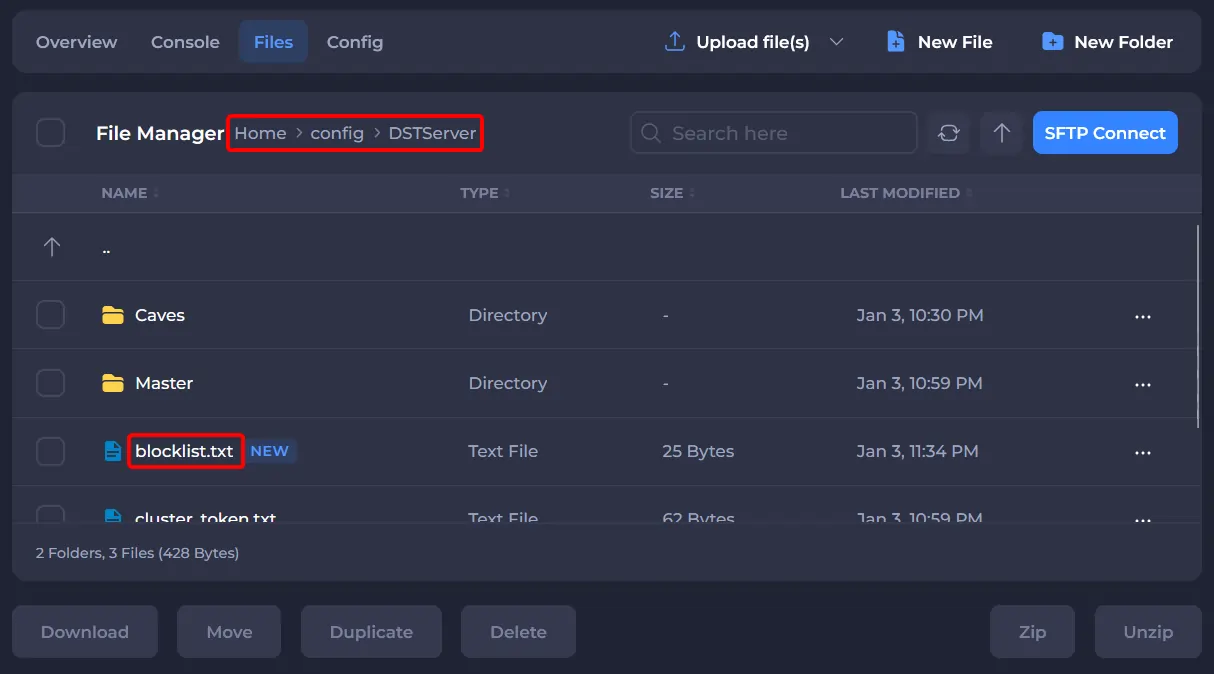This screenshot has height=674, width=1214.
Task: Click the Download button
Action: click(x=85, y=632)
